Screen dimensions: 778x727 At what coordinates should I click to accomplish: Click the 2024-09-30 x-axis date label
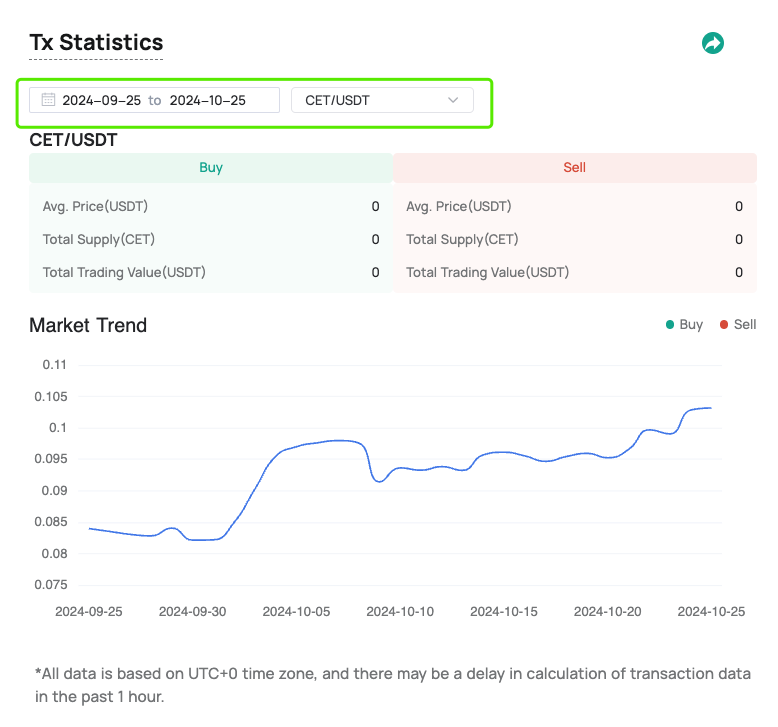tap(192, 611)
